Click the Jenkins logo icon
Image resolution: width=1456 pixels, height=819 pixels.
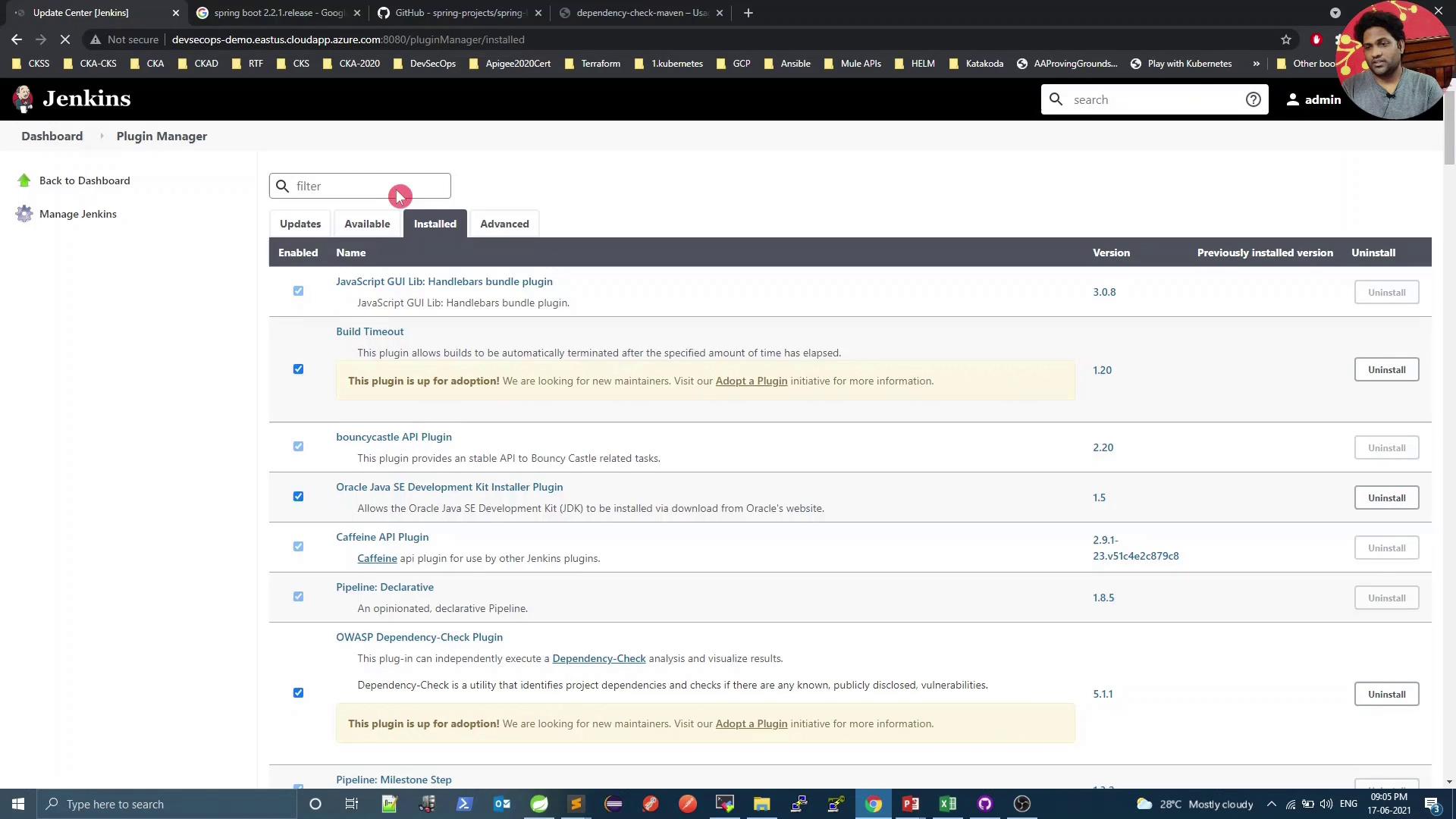click(24, 99)
